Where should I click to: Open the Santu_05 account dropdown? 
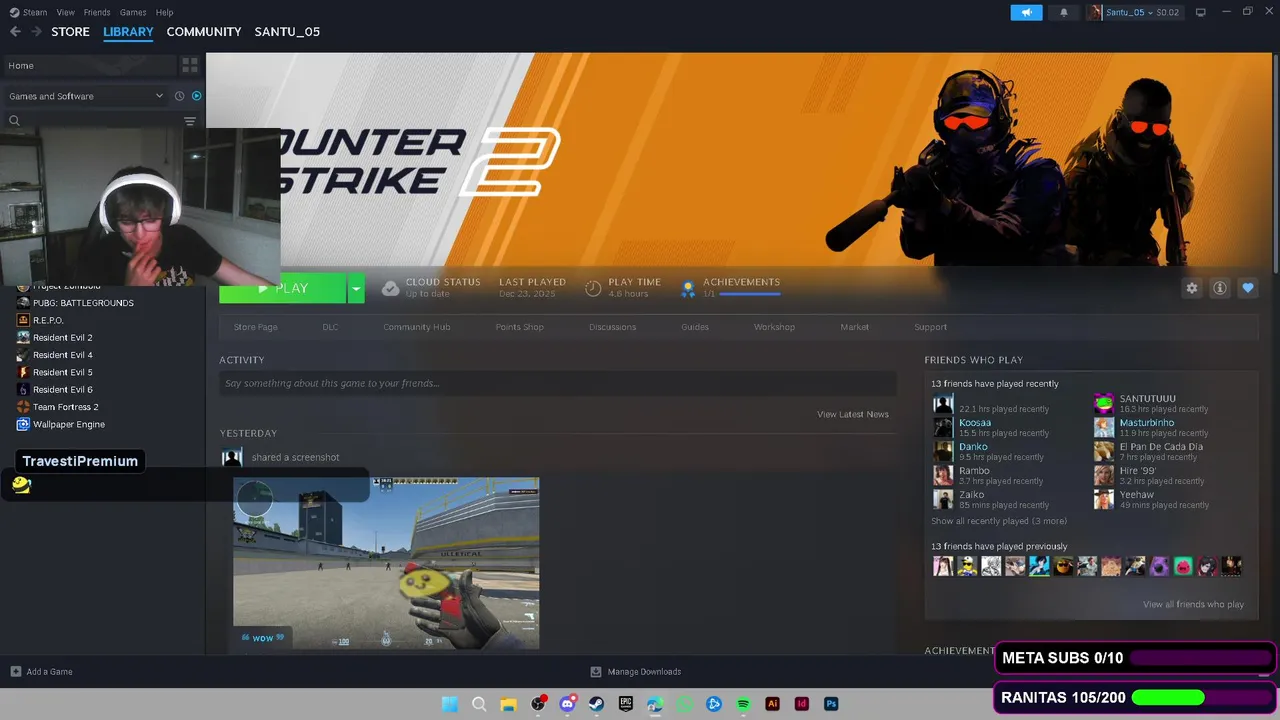[x=1134, y=12]
